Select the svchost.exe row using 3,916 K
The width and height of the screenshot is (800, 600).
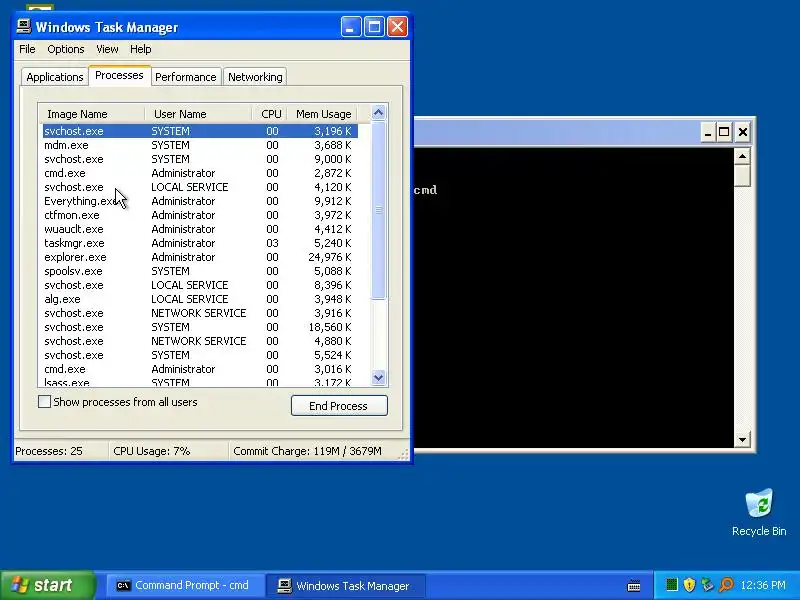click(x=200, y=313)
